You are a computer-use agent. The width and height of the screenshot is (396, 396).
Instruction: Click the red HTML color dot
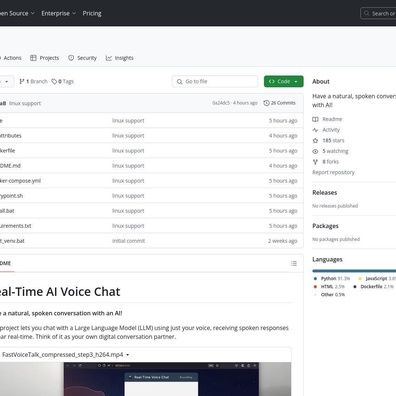[x=315, y=287]
